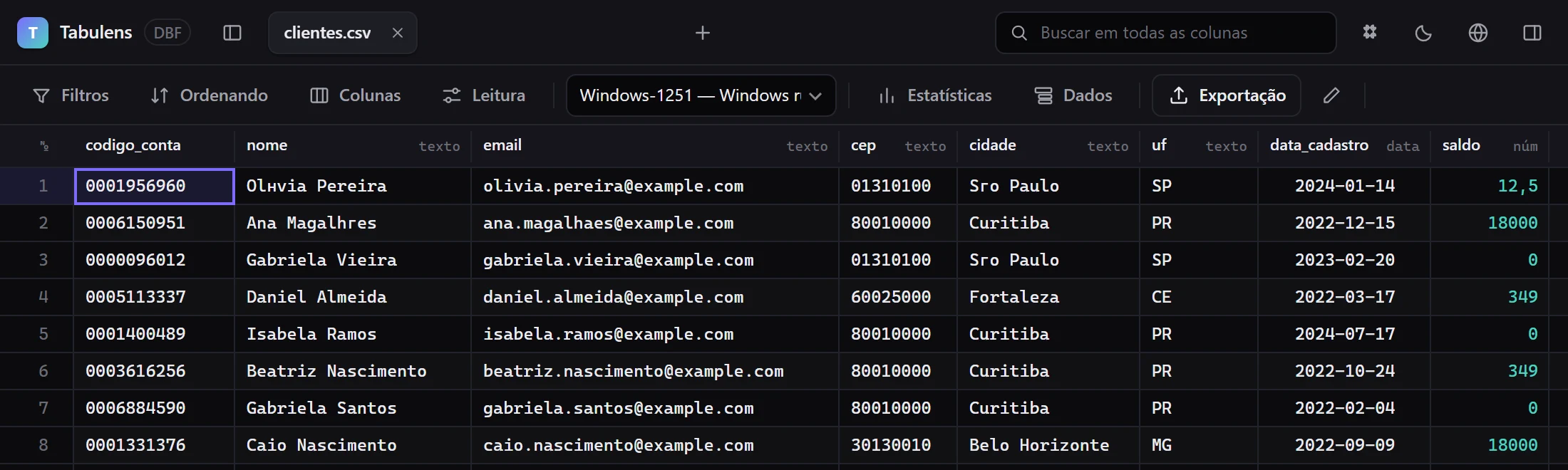The width and height of the screenshot is (1568, 470).
Task: Open a new tab with the plus icon
Action: click(x=703, y=33)
